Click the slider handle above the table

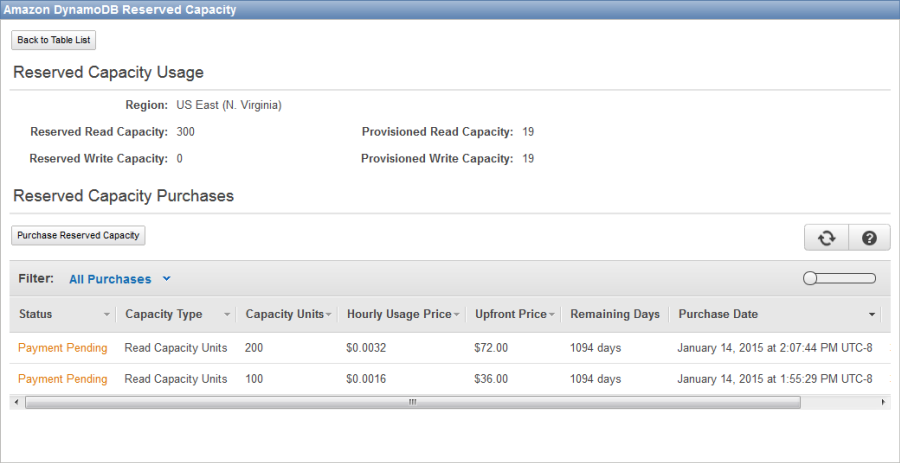[x=810, y=279]
